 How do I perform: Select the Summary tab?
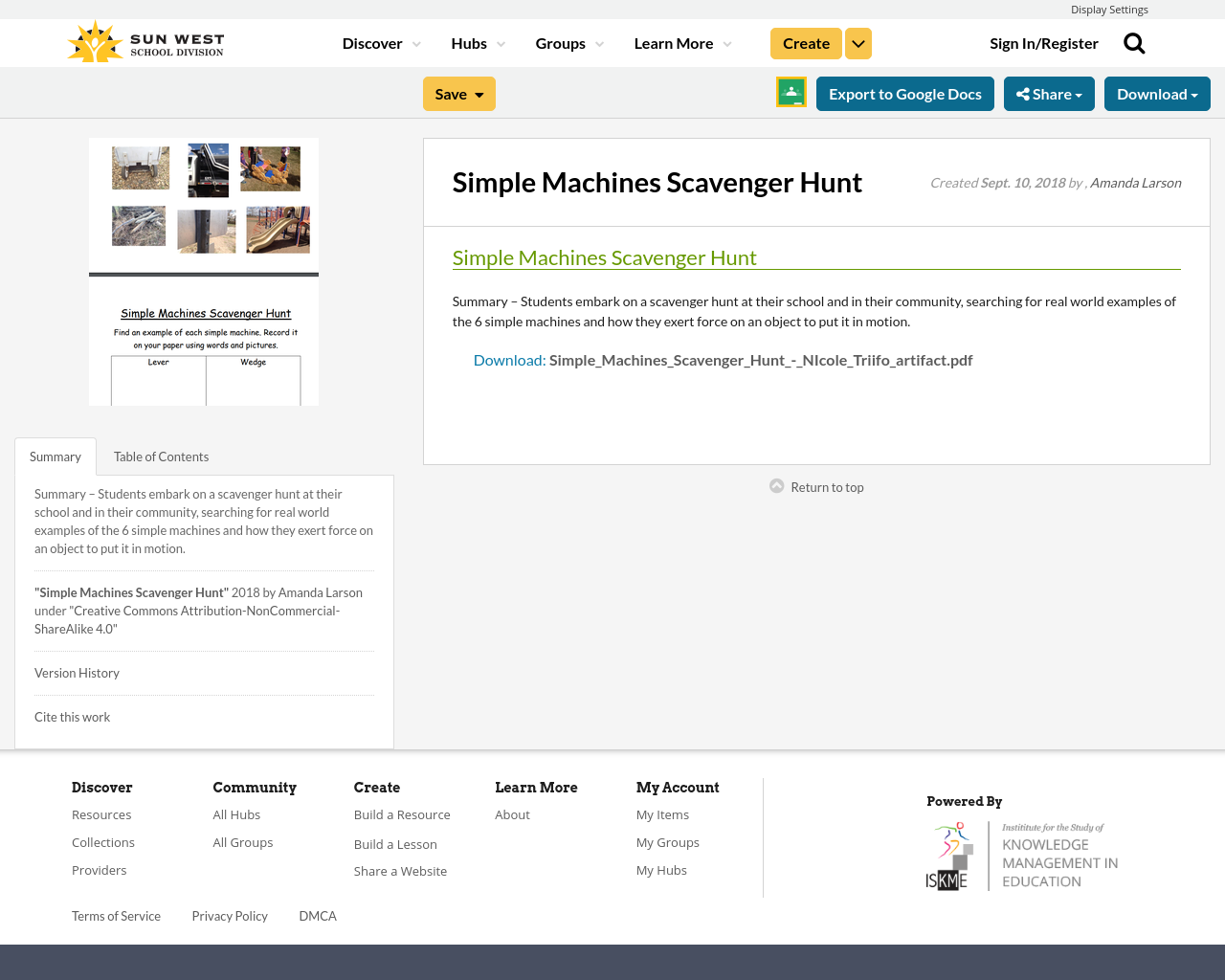(x=55, y=456)
